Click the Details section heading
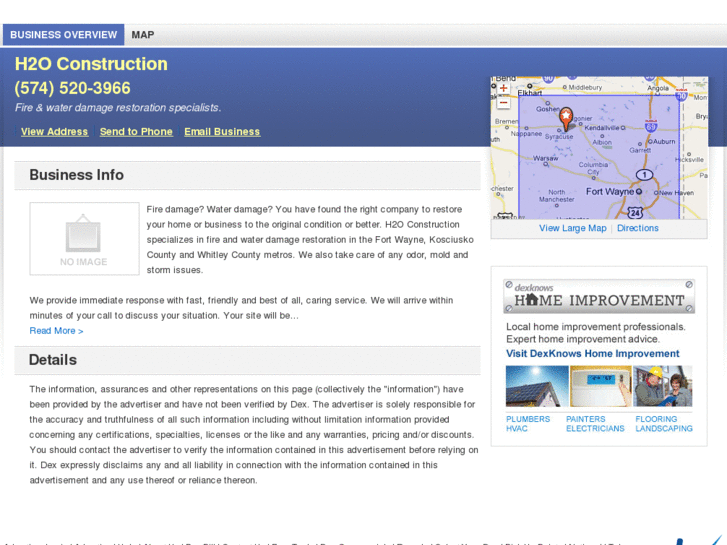 [53, 360]
